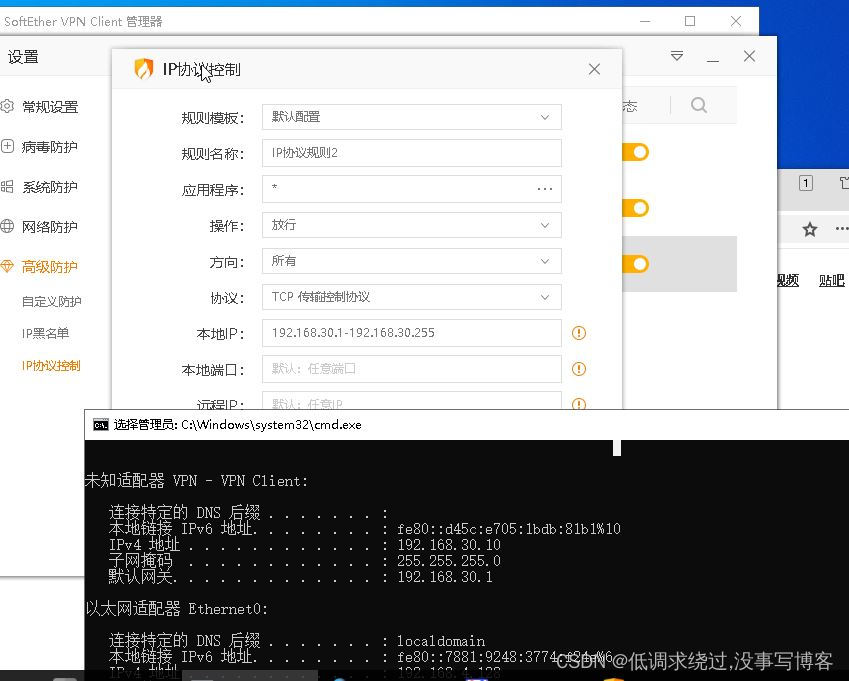This screenshot has width=849, height=681.
Task: Click the info icon next to 远程IP
Action: [x=579, y=404]
